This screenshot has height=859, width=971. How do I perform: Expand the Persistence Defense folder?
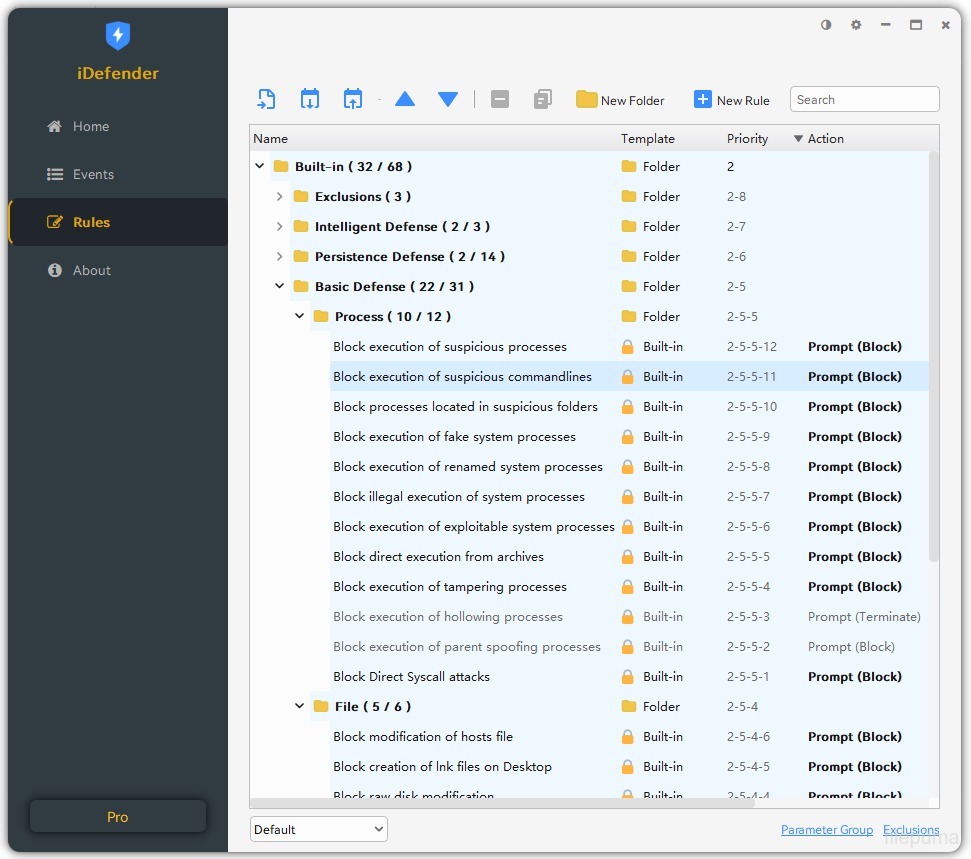[x=279, y=256]
